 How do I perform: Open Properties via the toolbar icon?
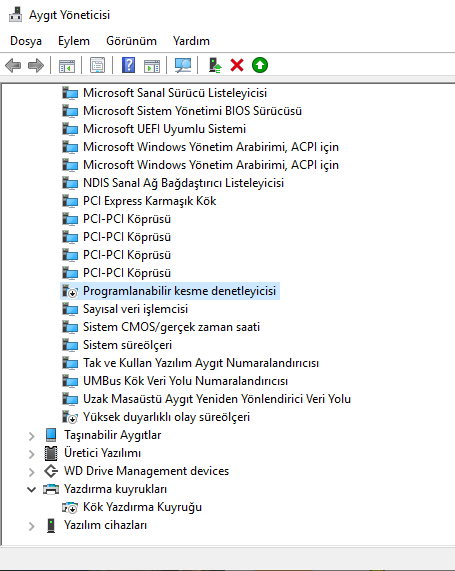(98, 66)
